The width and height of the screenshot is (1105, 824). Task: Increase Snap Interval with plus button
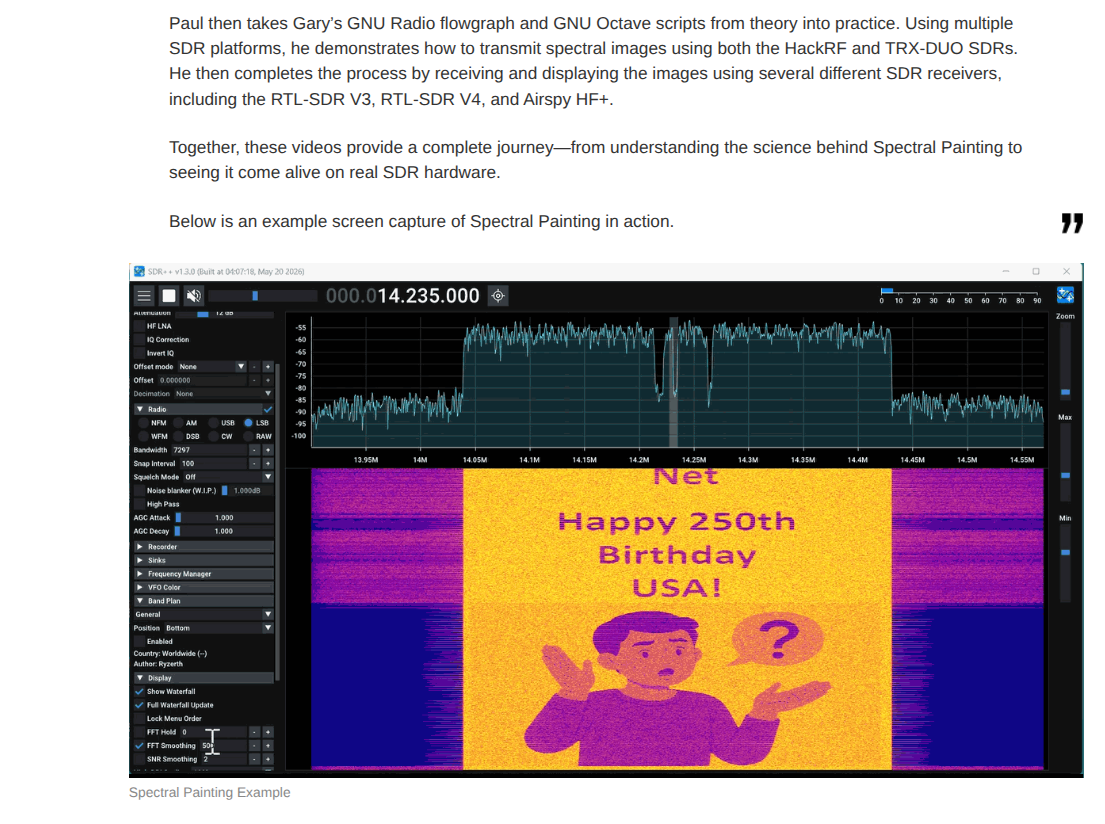268,464
